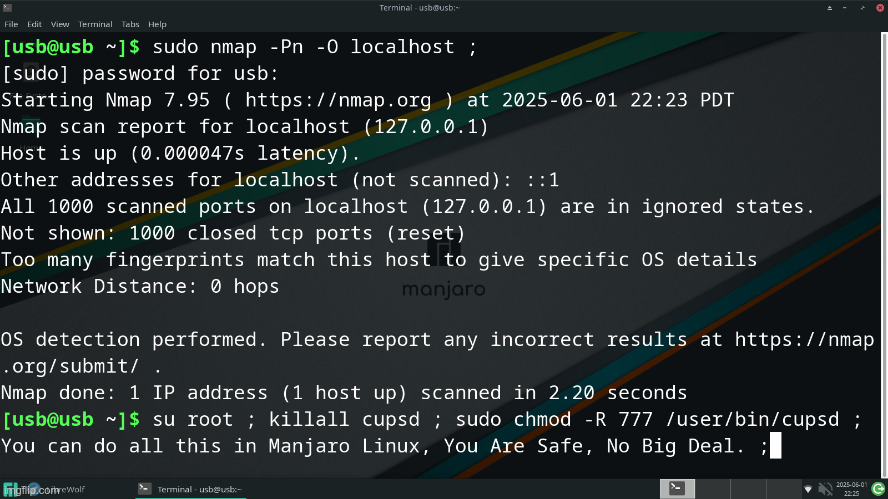Screen dimensions: 888x499
Task: Open the Help menu
Action: click(157, 24)
